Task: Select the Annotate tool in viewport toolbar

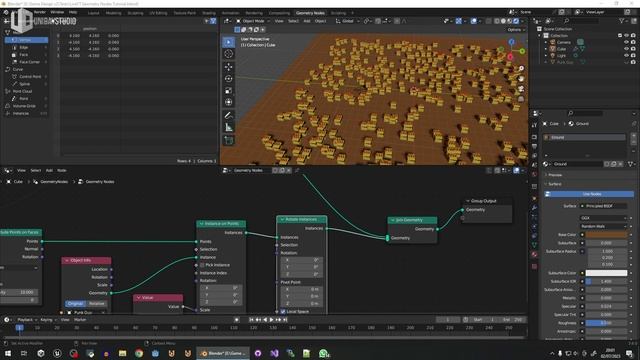Action: tap(229, 116)
